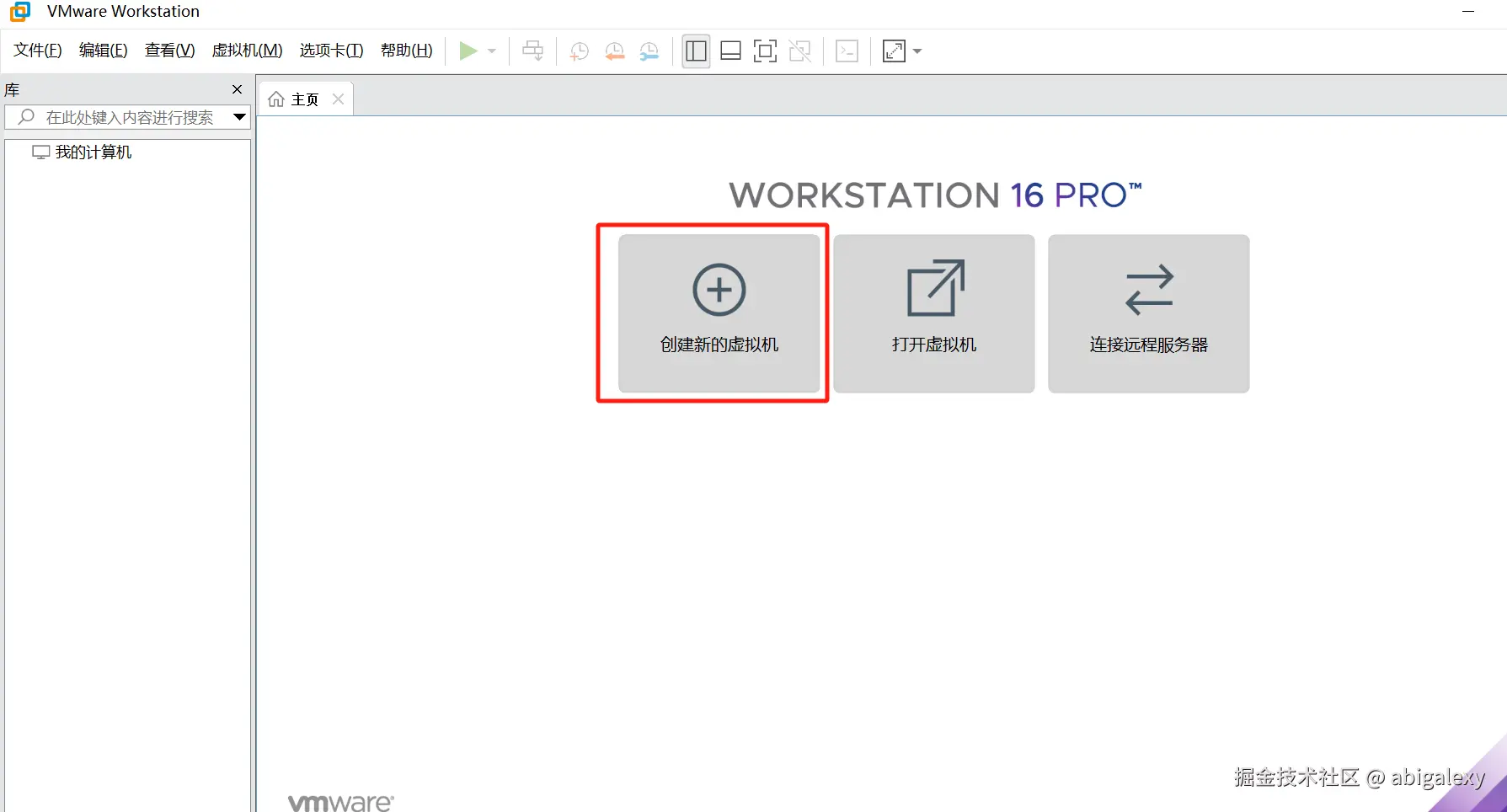Open the power options dropdown arrow
This screenshot has width=1507, height=812.
pos(492,51)
